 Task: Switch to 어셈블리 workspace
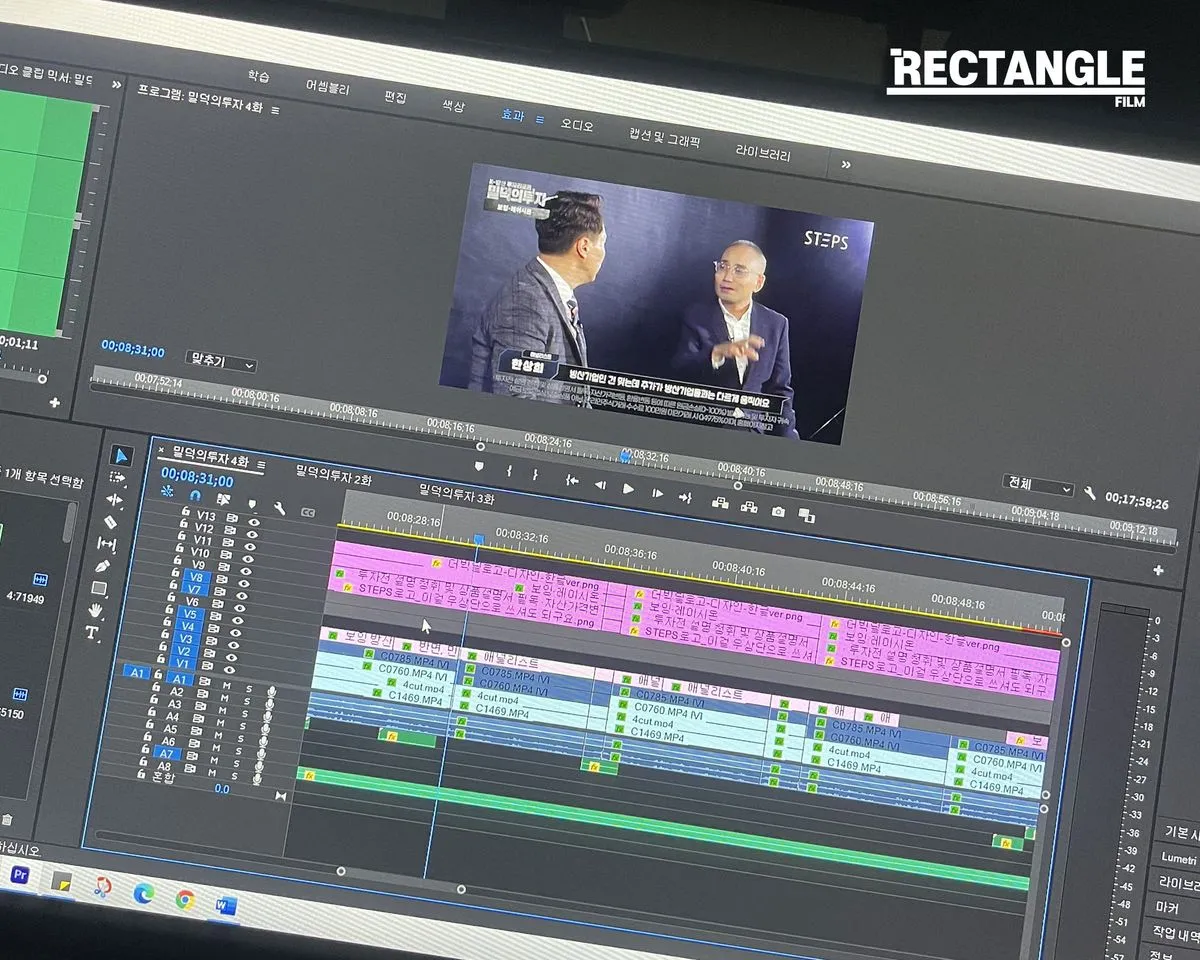point(328,87)
